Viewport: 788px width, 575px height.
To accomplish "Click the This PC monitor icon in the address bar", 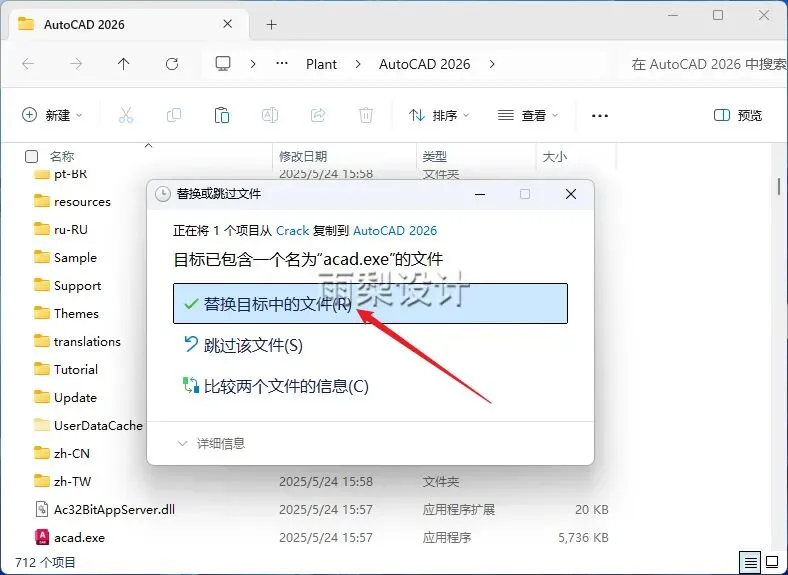I will click(x=223, y=64).
